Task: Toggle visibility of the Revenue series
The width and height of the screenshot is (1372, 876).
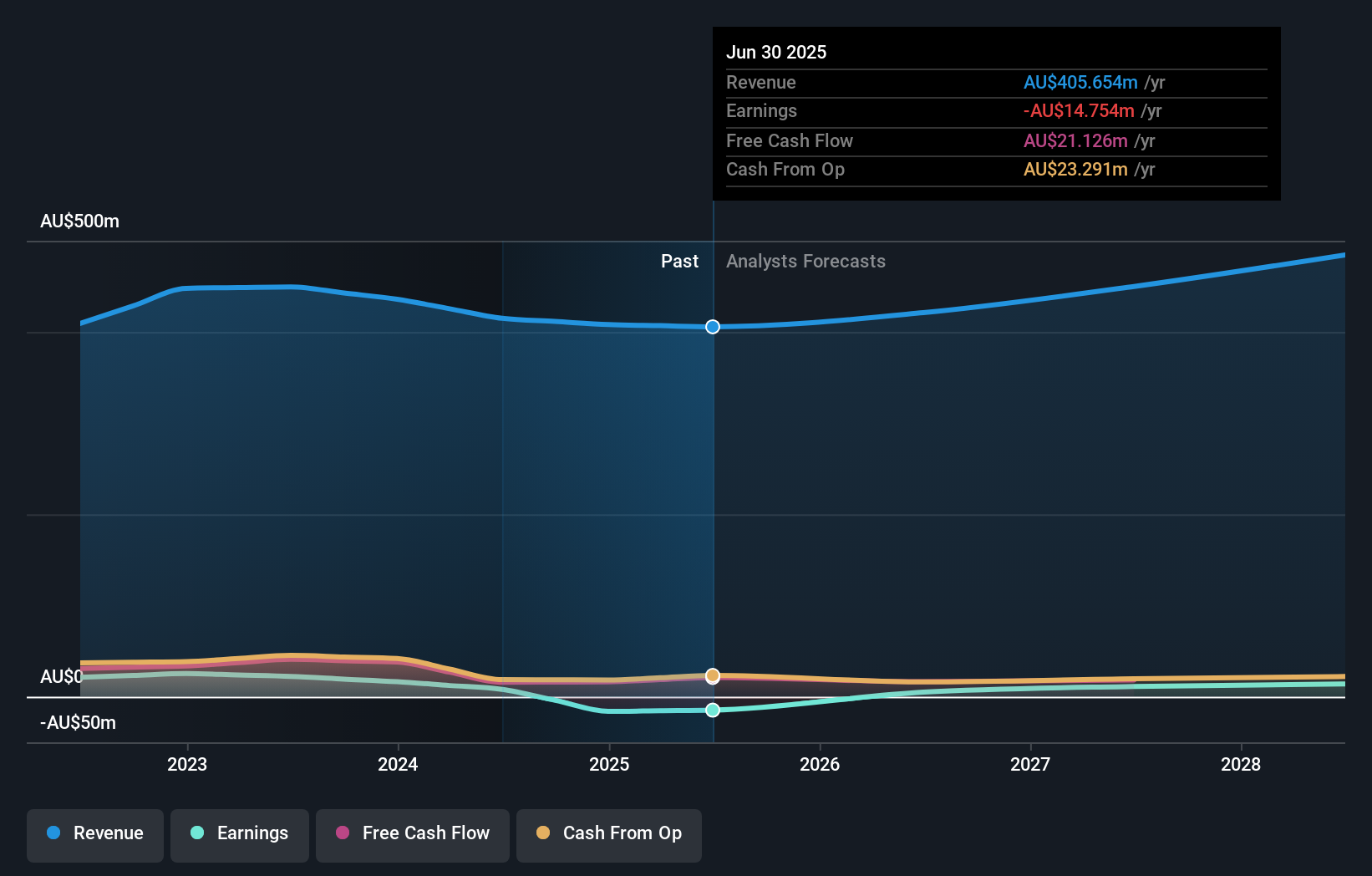Action: click(x=94, y=835)
